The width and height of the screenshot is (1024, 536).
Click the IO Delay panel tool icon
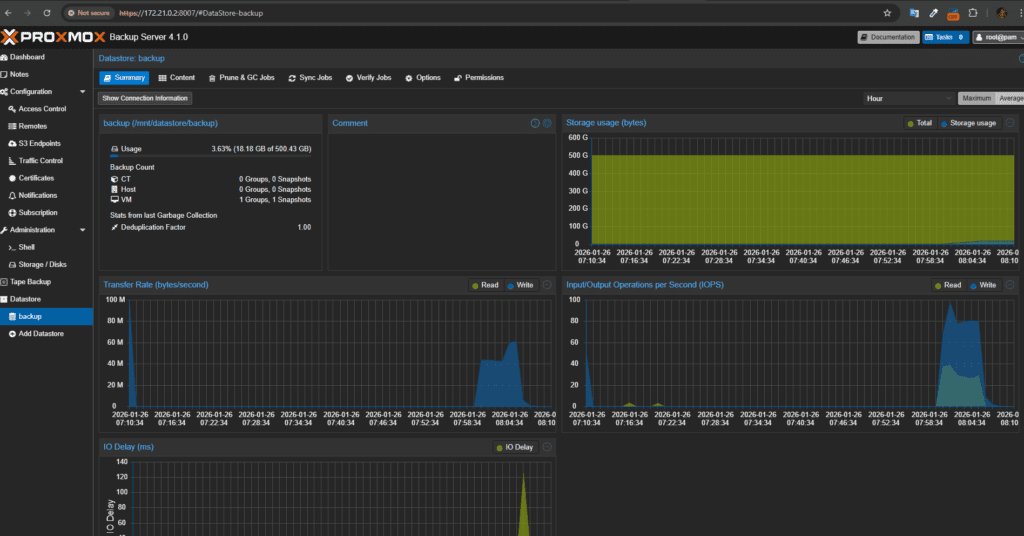[547, 447]
